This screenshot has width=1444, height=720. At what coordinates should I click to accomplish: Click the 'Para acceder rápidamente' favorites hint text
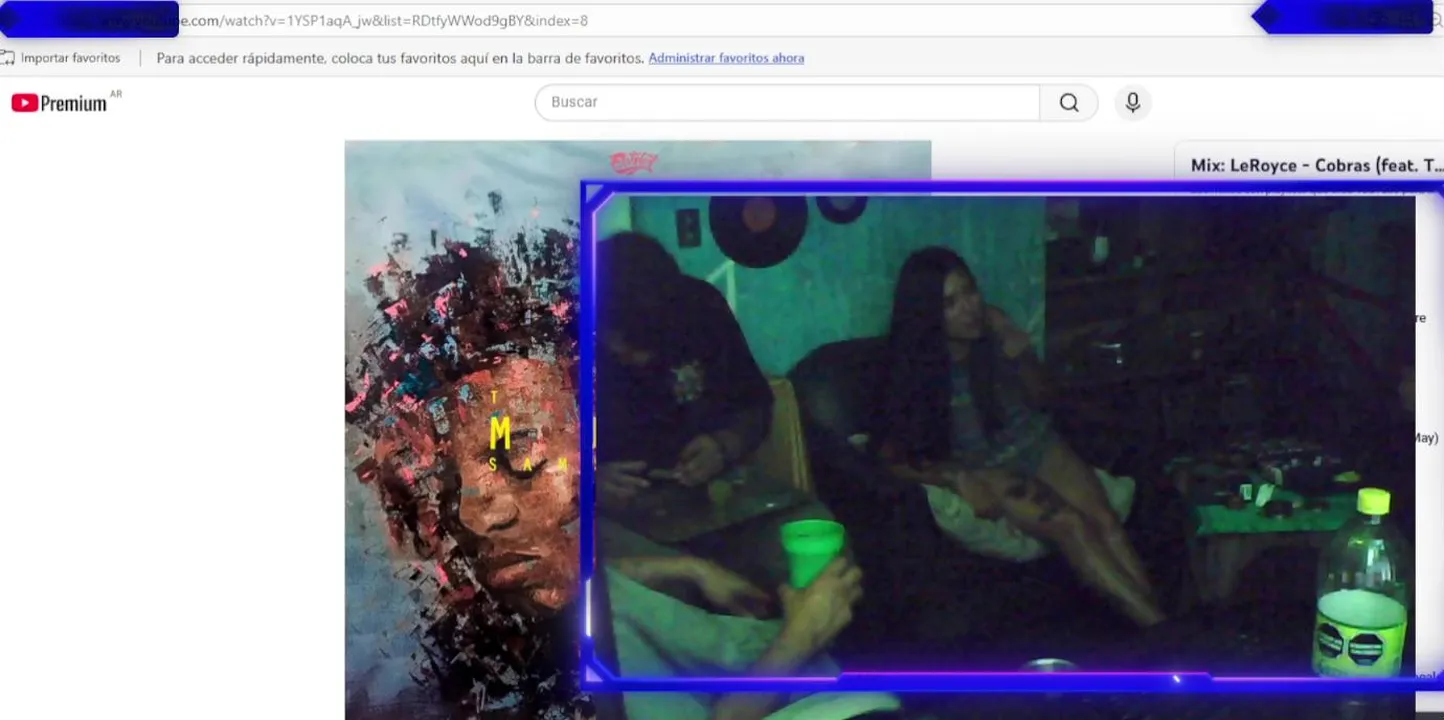coord(400,58)
